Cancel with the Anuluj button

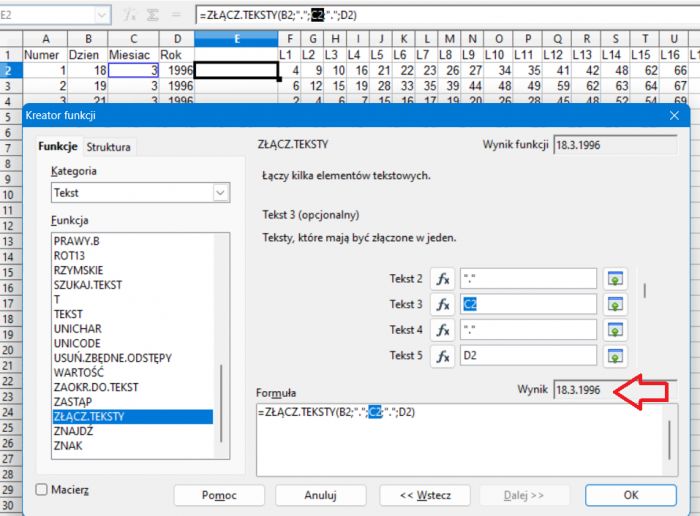coord(321,495)
